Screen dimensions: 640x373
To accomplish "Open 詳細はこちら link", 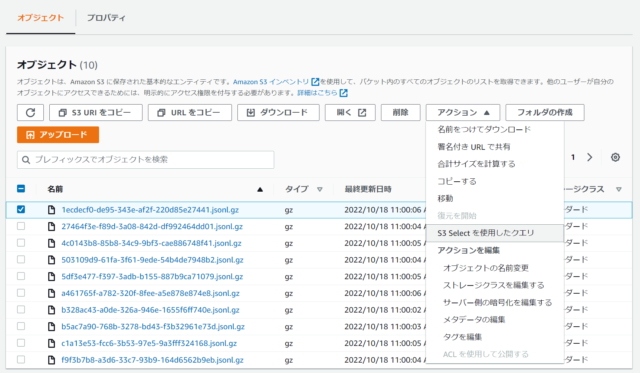I will [x=318, y=93].
